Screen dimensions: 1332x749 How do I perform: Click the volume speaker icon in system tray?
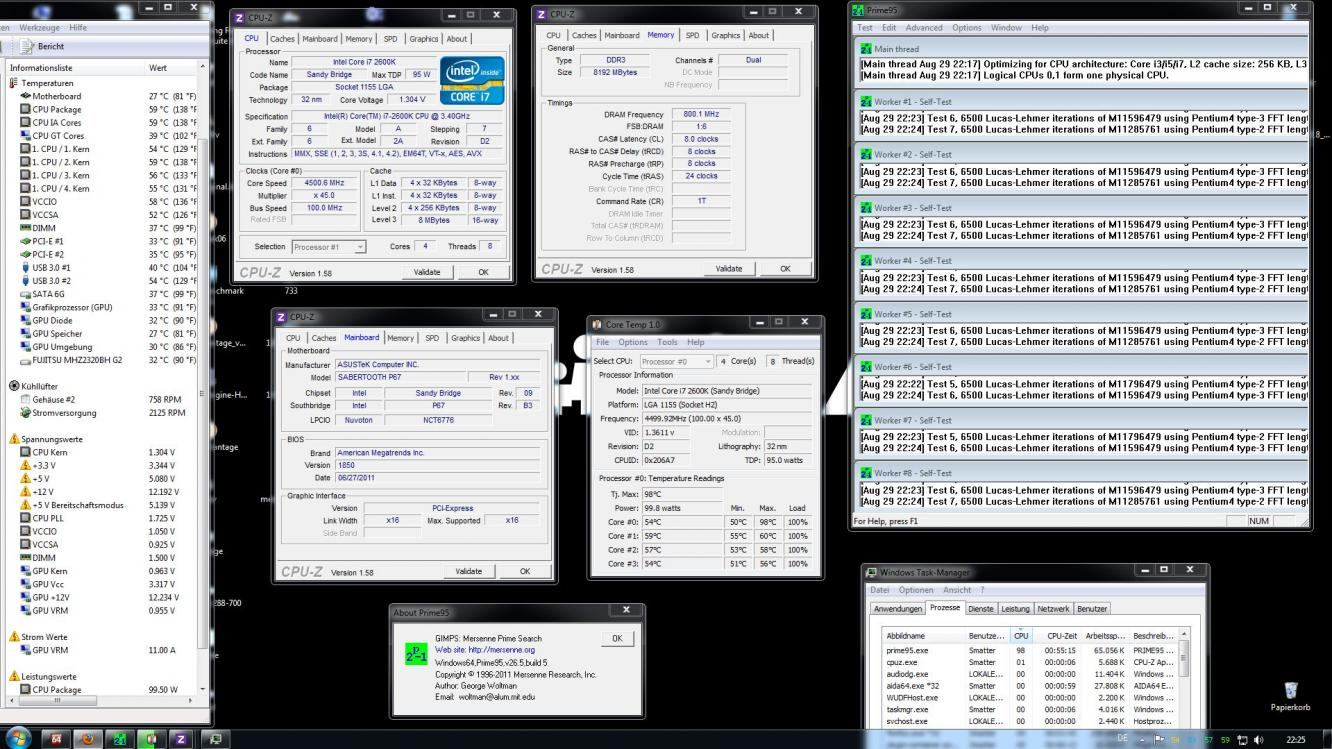[1258, 739]
